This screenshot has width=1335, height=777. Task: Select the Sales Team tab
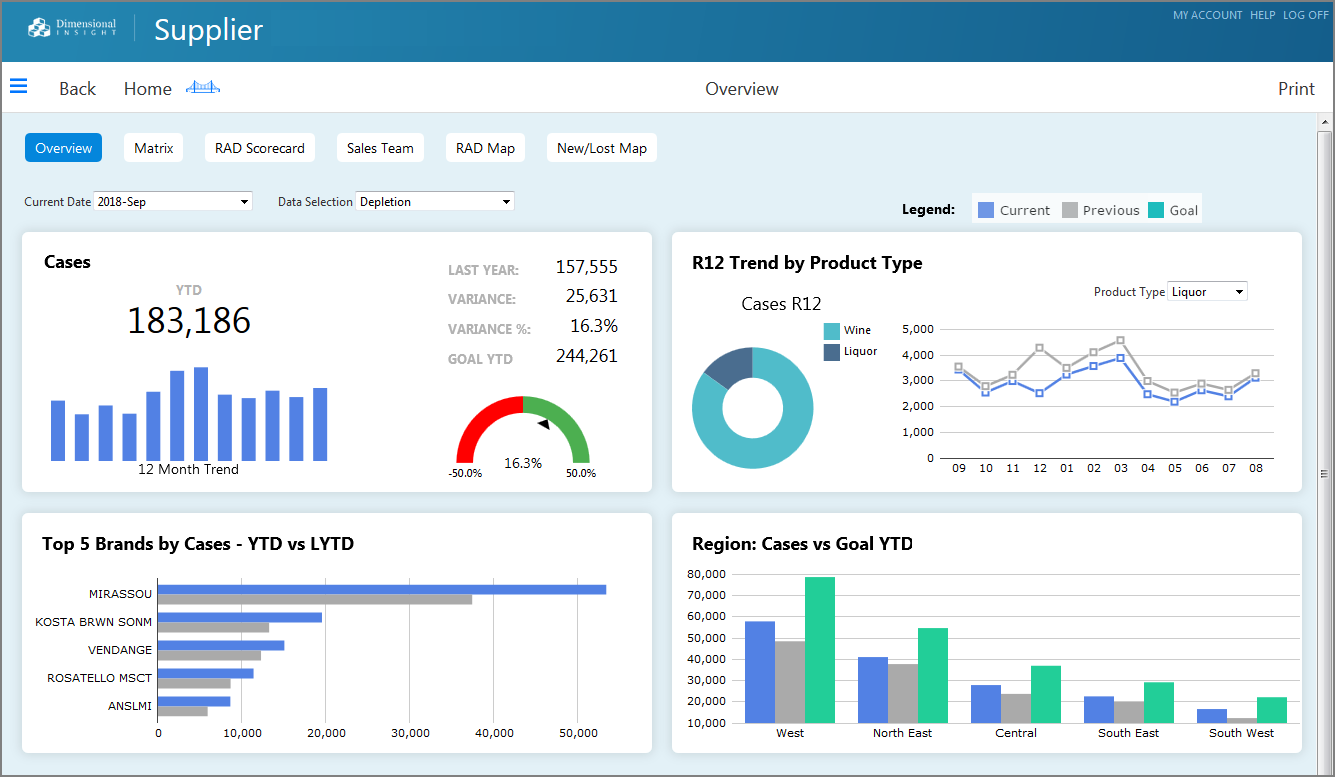[380, 147]
